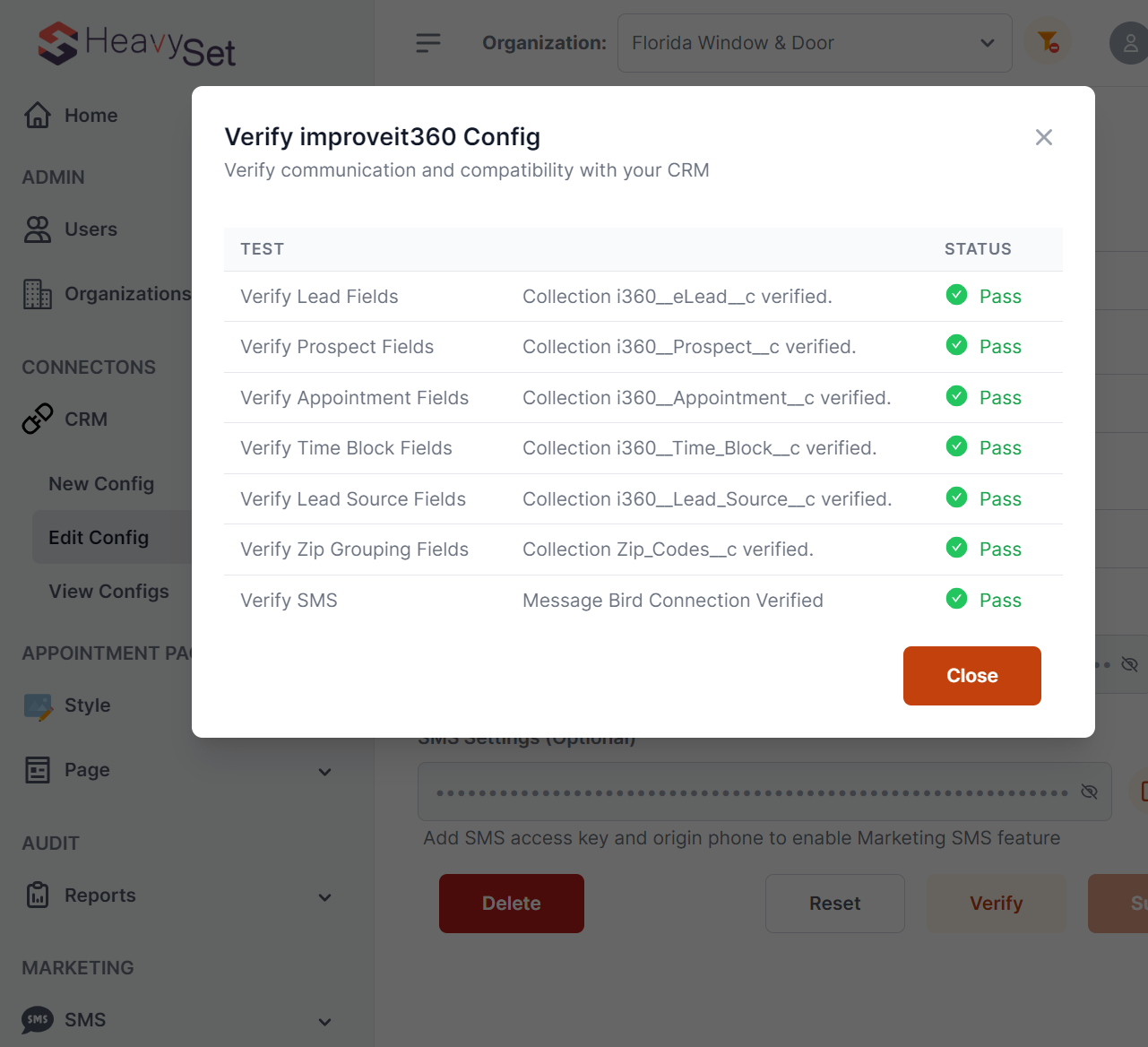Open View Configs from the CRM menu
Image resolution: width=1148 pixels, height=1047 pixels.
(x=108, y=591)
